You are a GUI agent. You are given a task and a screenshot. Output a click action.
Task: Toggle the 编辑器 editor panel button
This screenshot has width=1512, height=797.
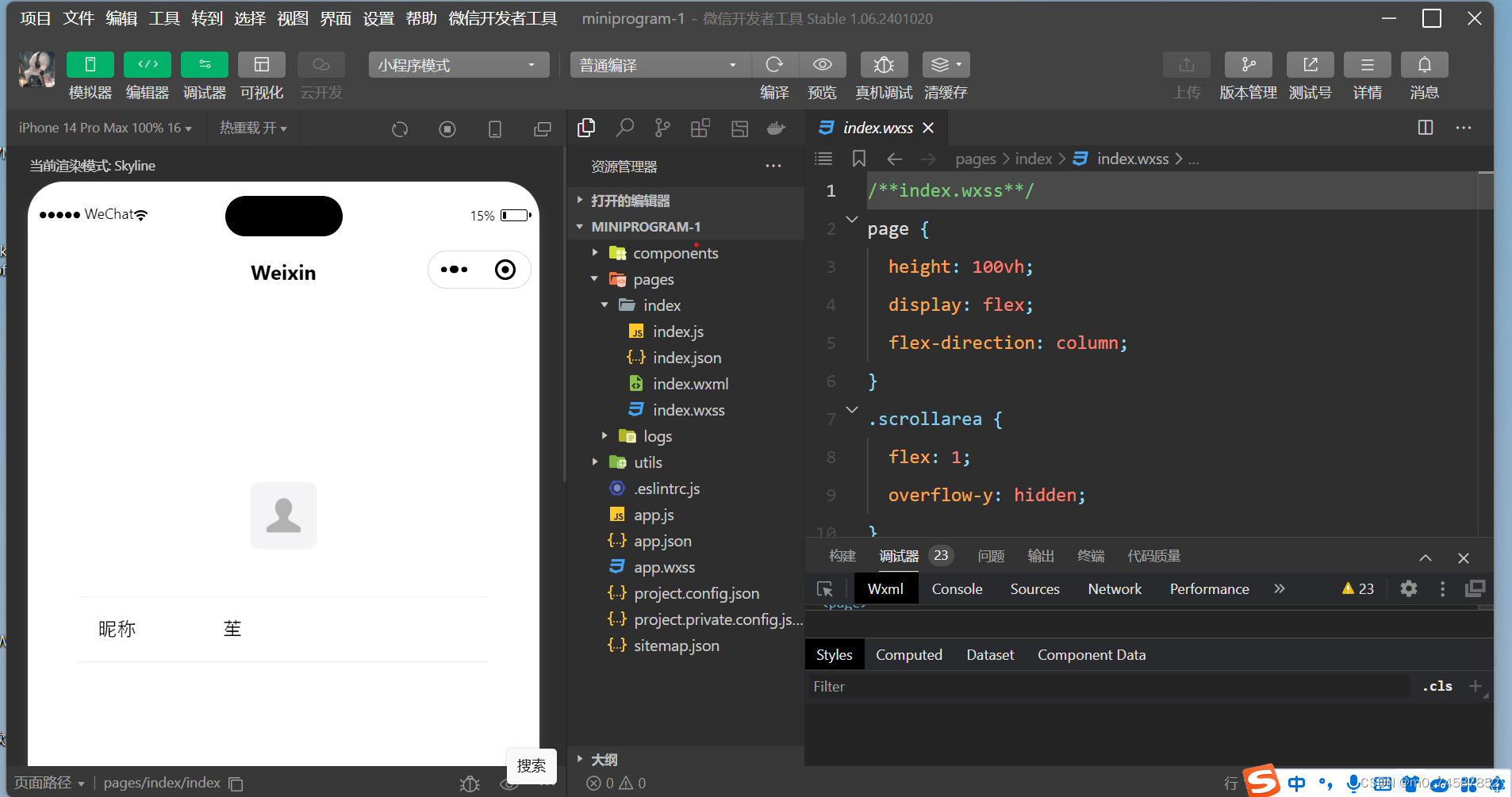coord(148,65)
